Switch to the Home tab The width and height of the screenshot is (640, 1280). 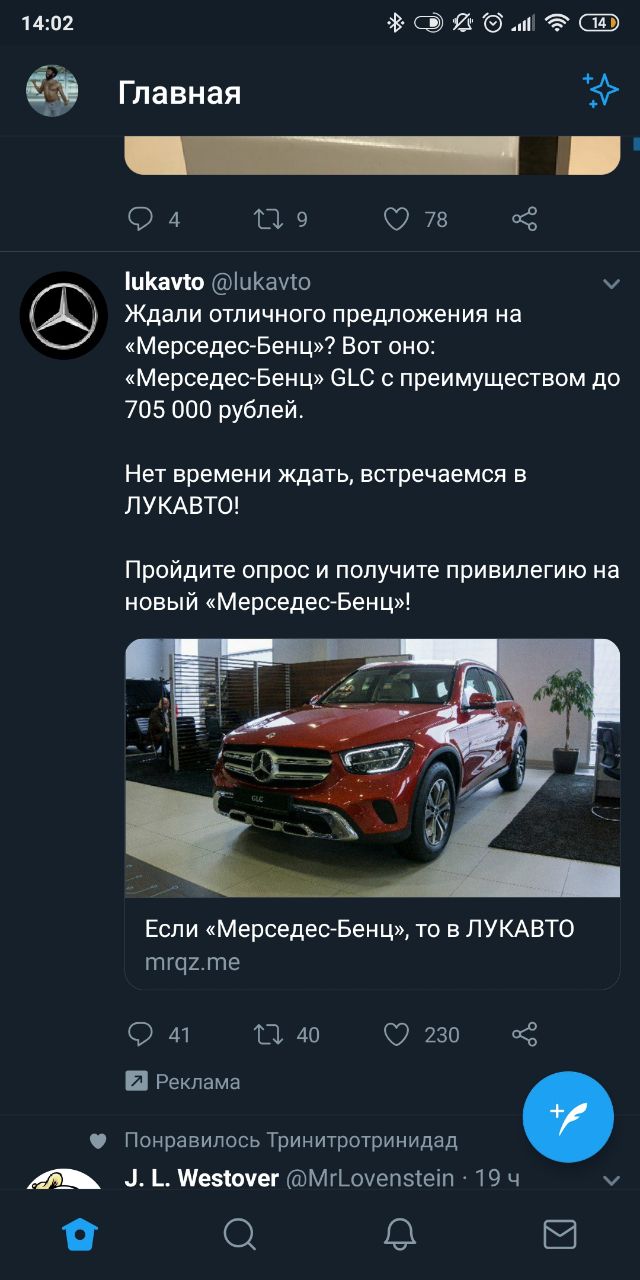[x=80, y=1234]
